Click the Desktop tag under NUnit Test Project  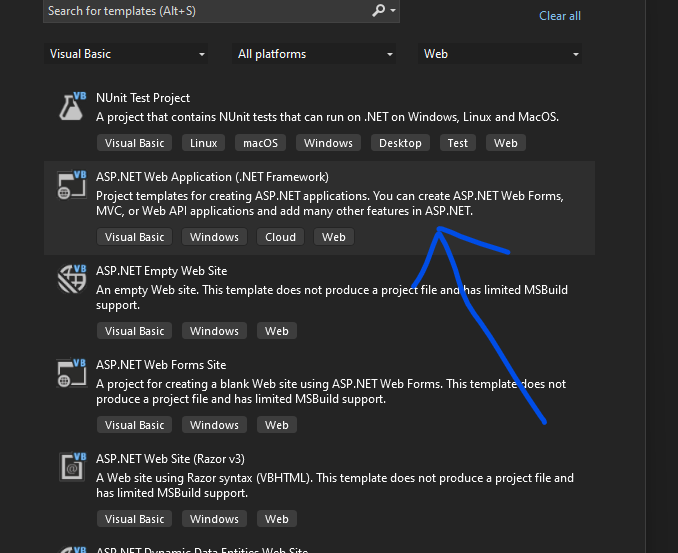(400, 143)
